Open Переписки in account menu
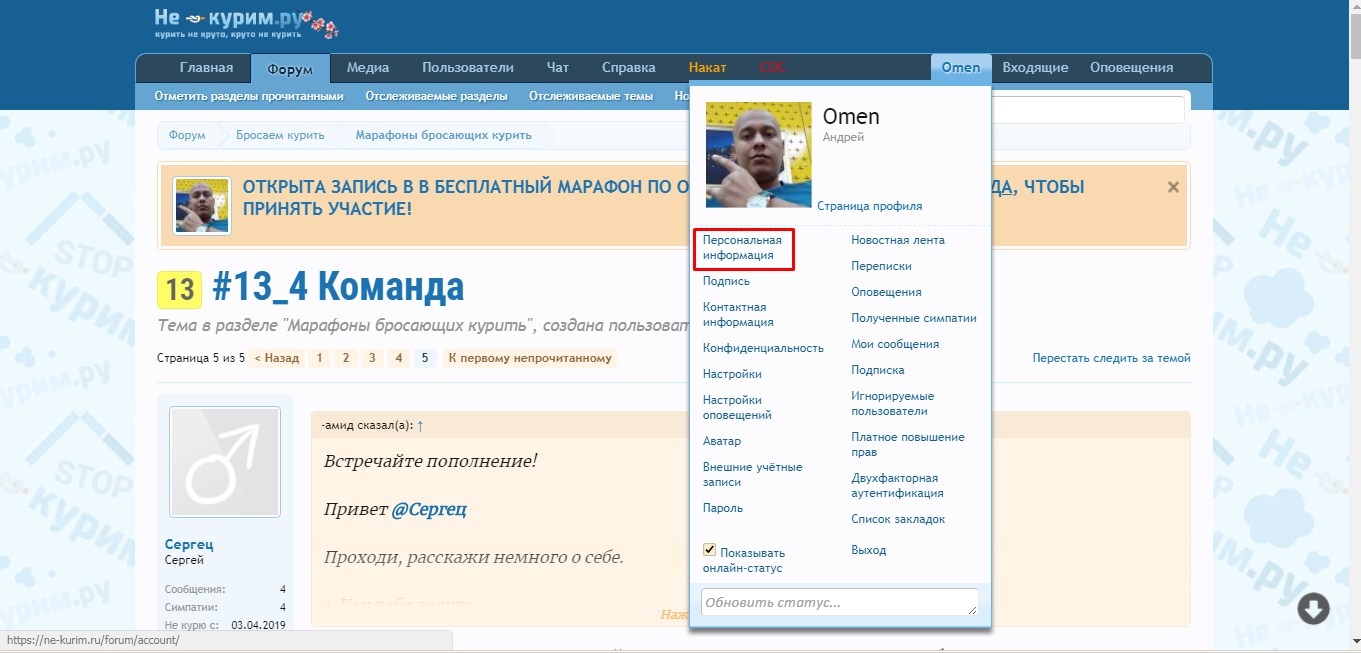 point(881,266)
